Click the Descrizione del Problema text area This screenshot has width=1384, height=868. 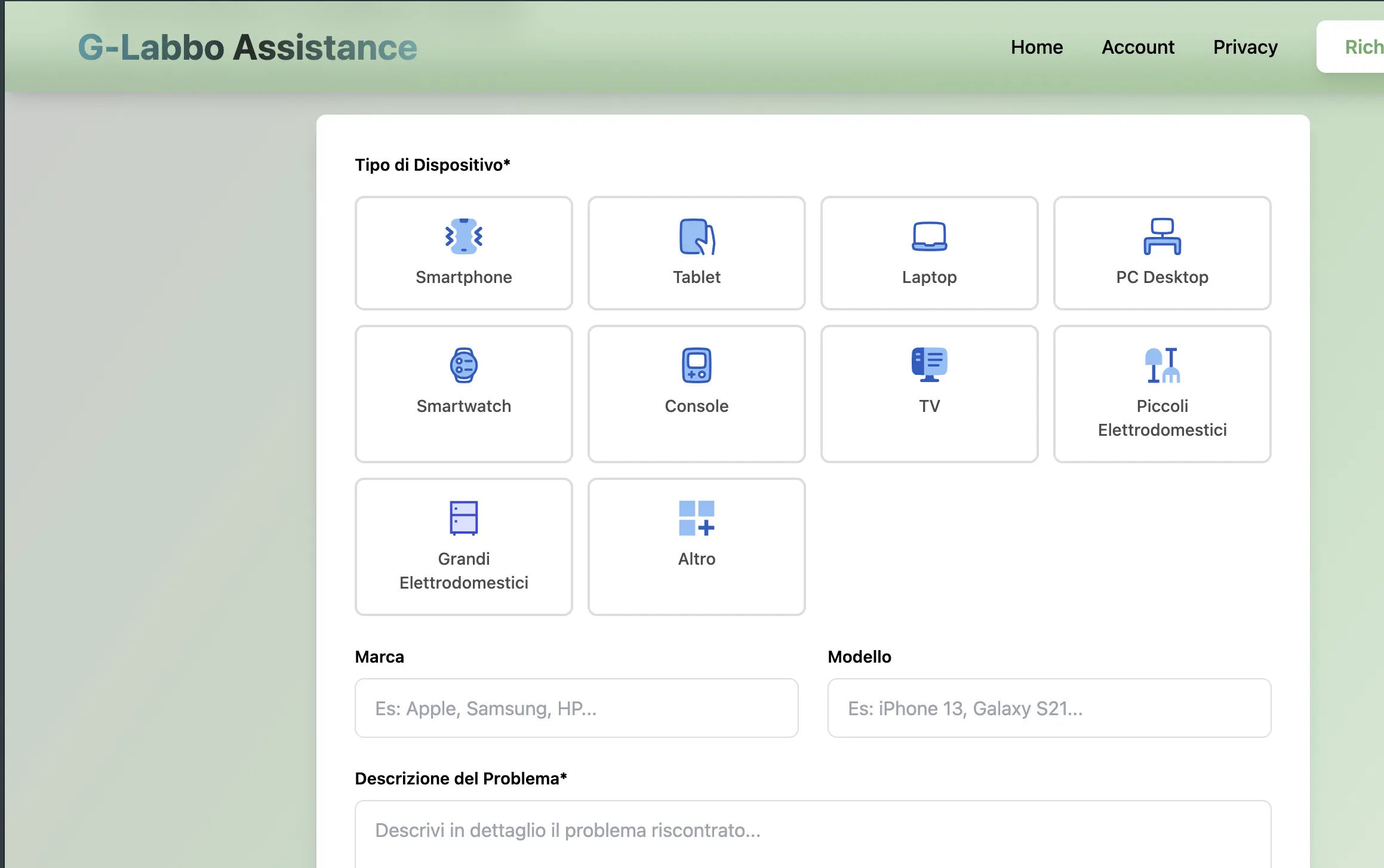click(813, 833)
